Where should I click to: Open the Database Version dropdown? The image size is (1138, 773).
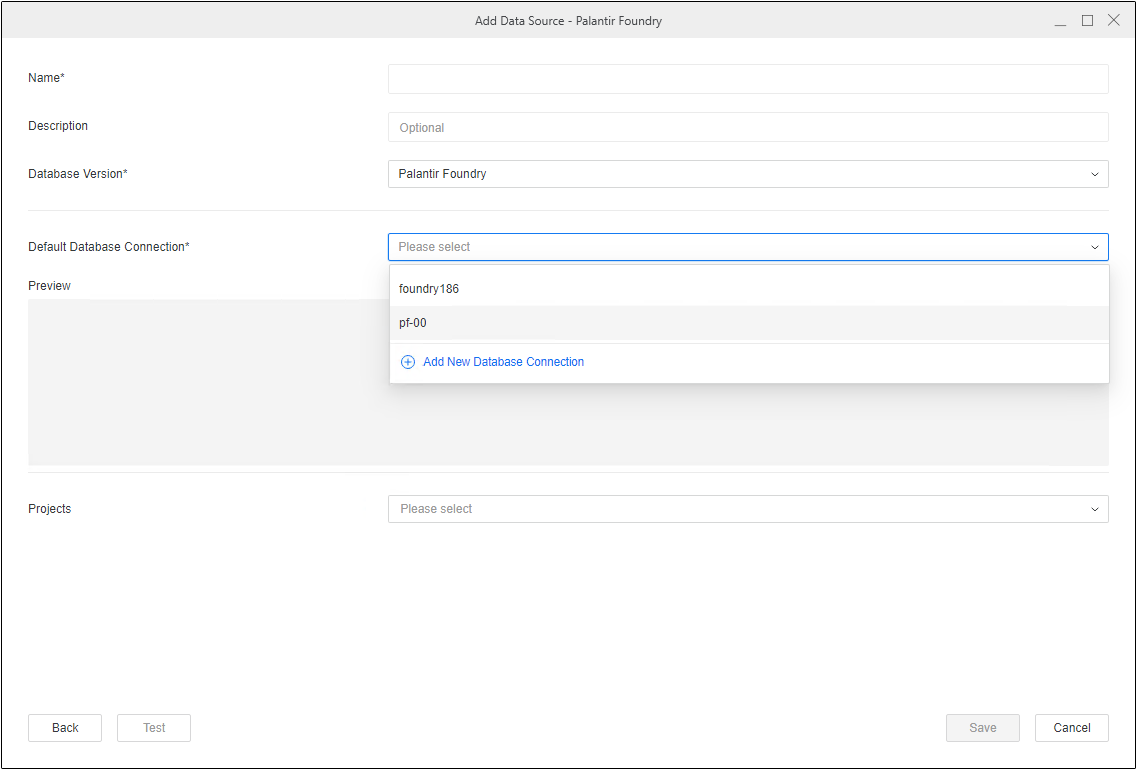pyautogui.click(x=748, y=174)
